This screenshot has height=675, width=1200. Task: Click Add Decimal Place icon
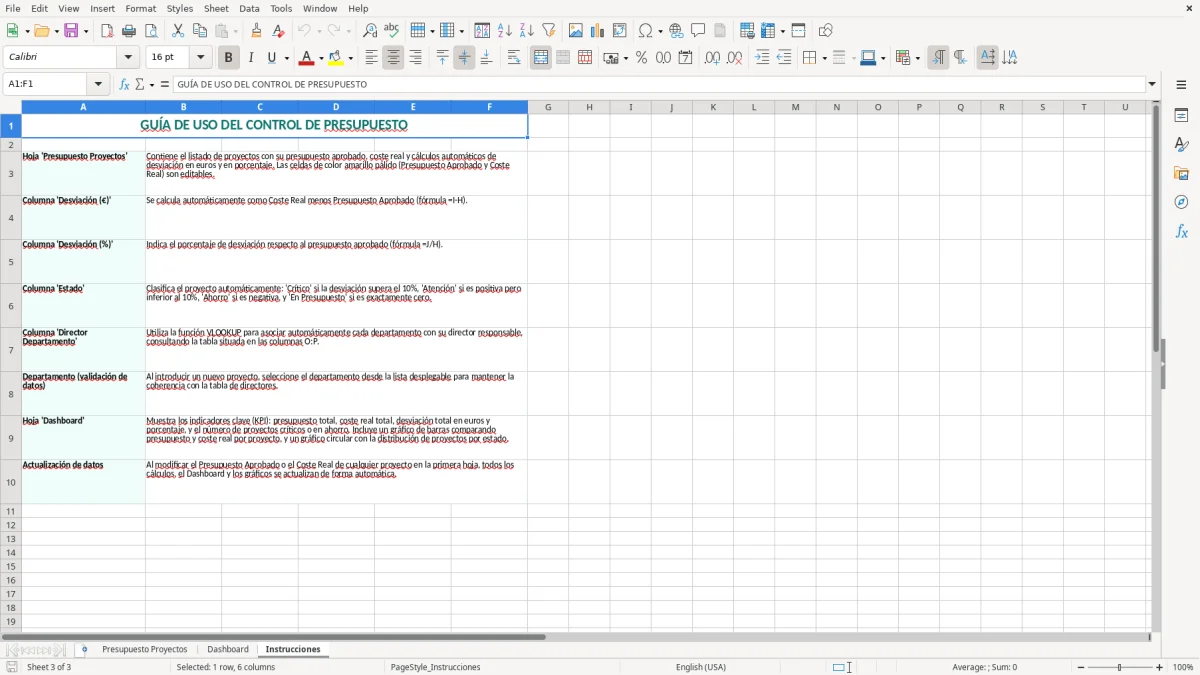pyautogui.click(x=712, y=58)
